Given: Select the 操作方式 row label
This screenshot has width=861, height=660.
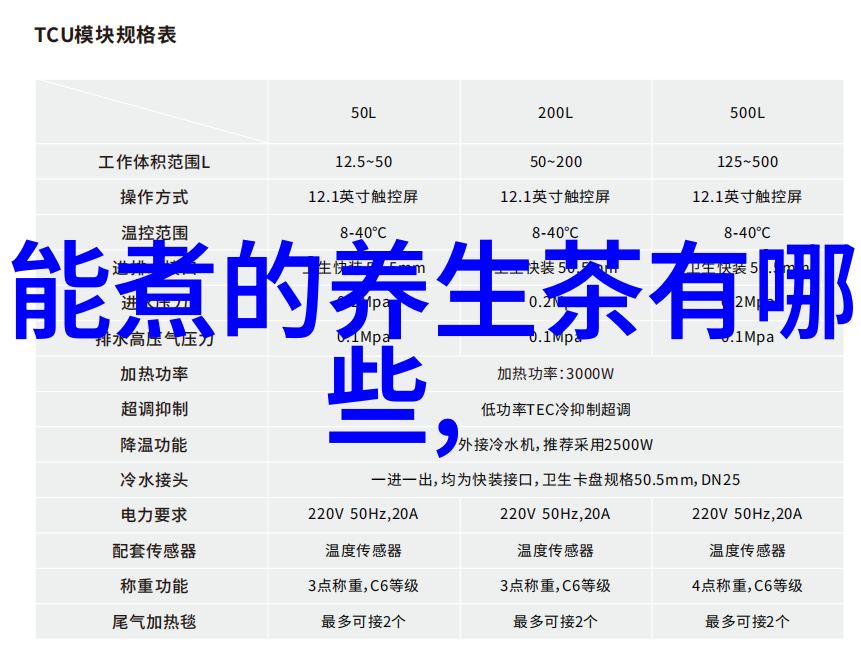Looking at the screenshot, I should (153, 197).
